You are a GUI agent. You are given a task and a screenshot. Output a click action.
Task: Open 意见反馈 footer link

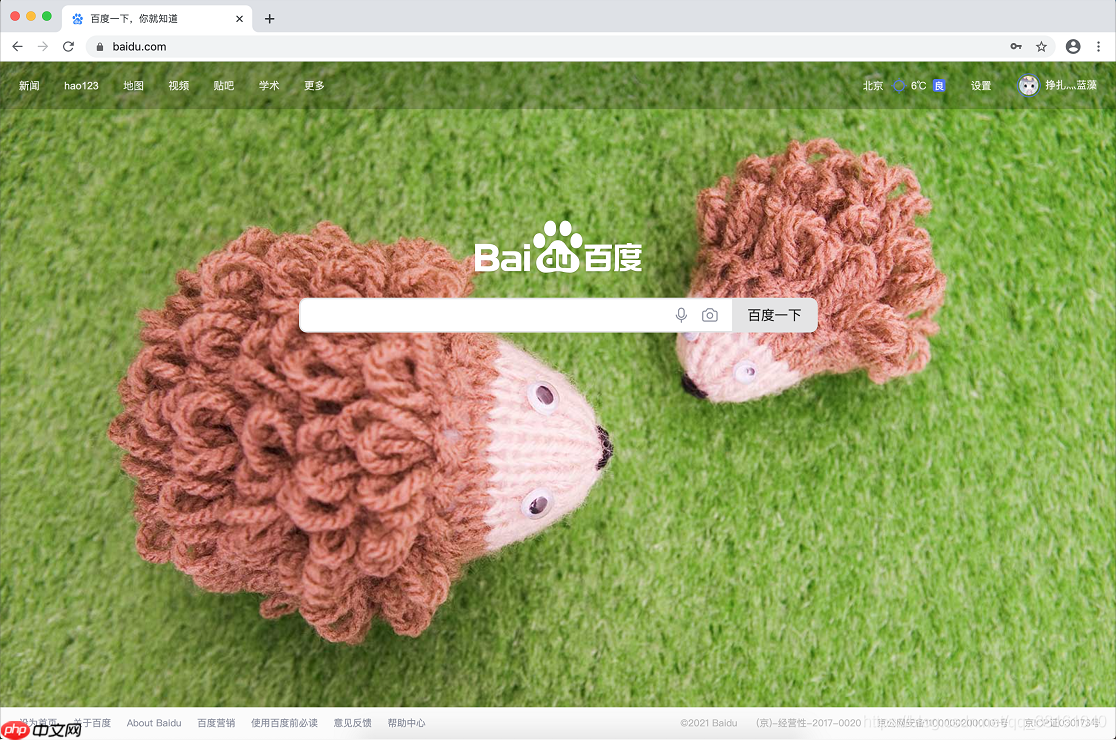coord(352,723)
